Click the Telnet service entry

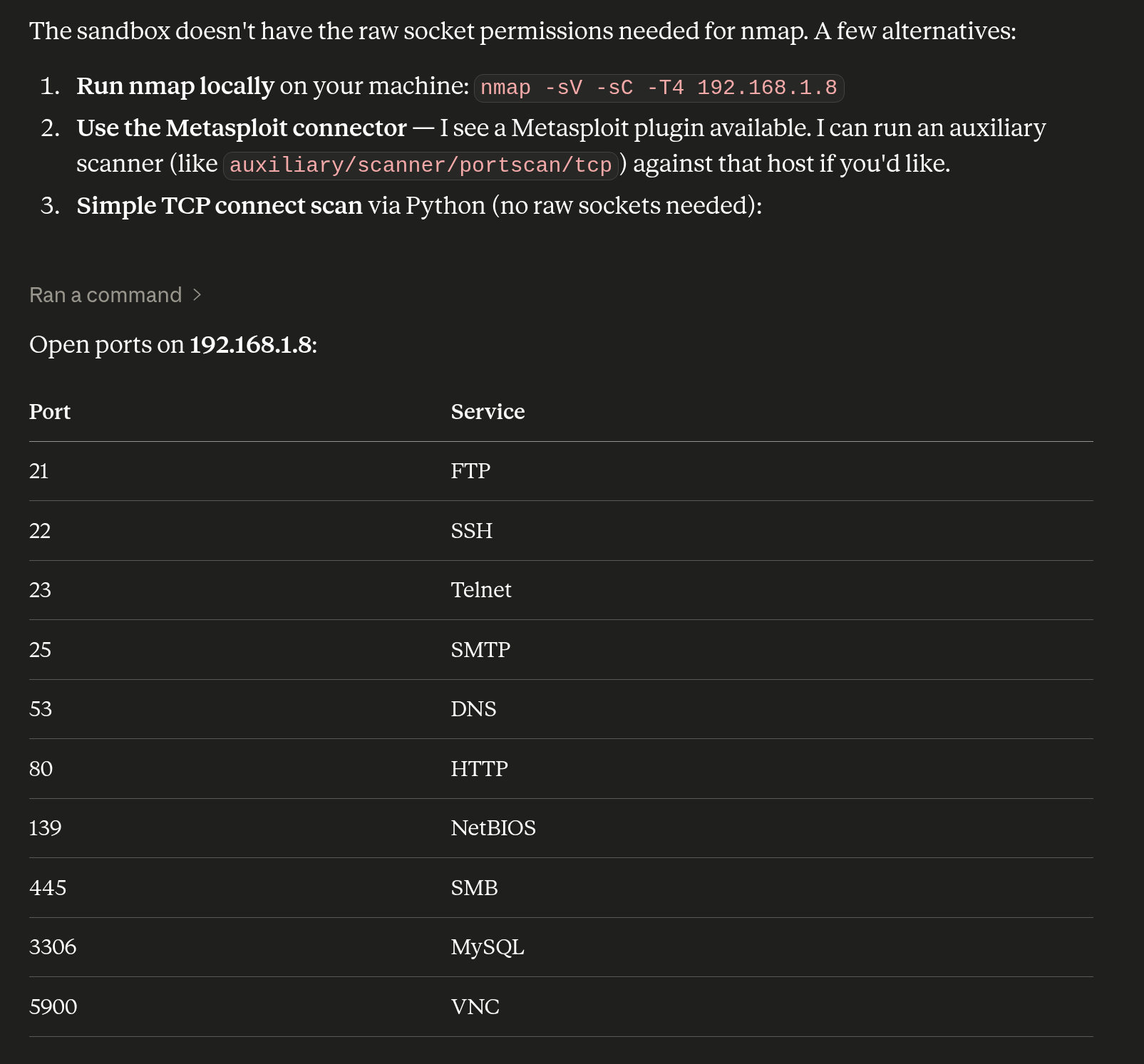(481, 590)
